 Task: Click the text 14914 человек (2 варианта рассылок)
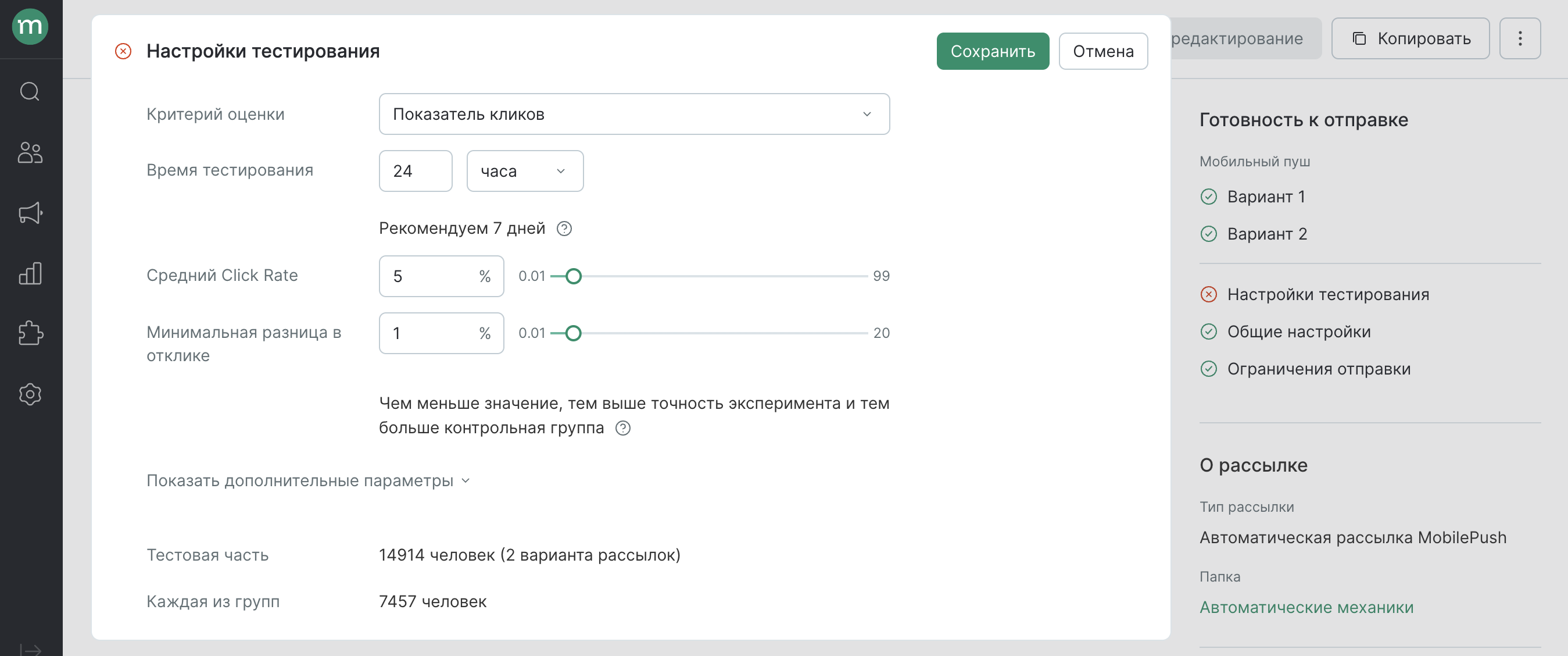coord(529,555)
